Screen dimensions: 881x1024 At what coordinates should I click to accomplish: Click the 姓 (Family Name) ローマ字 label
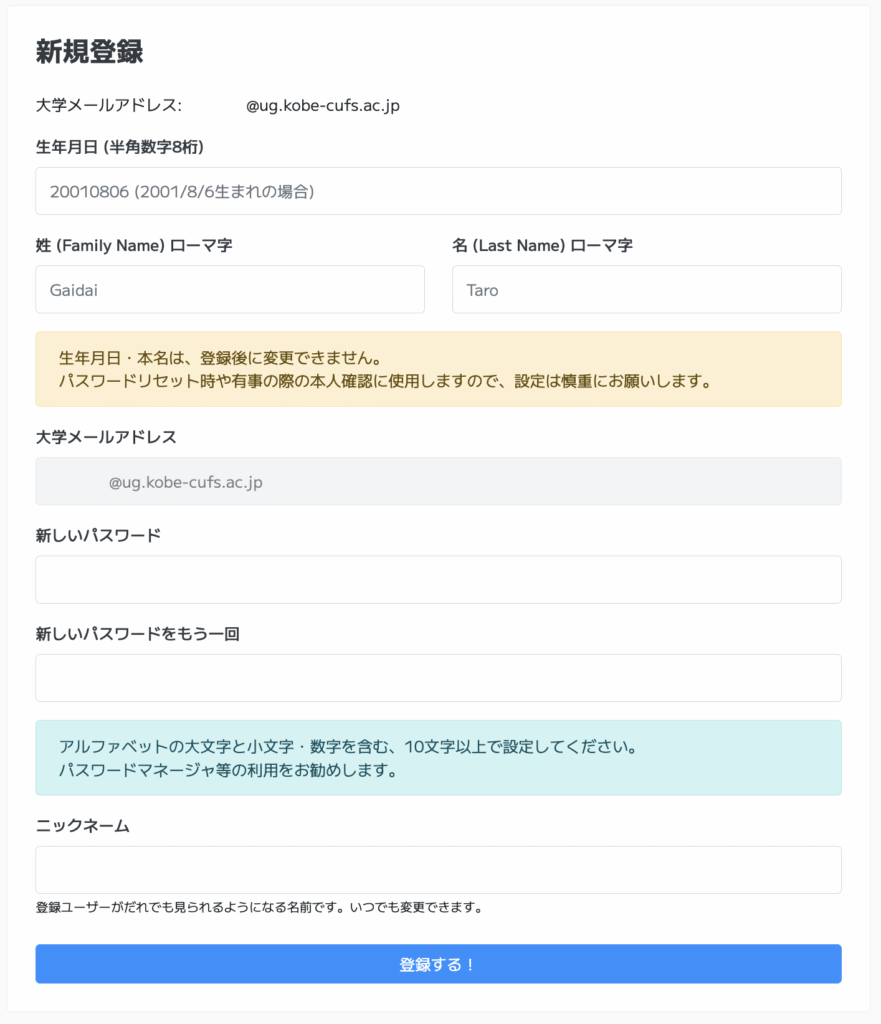click(134, 246)
